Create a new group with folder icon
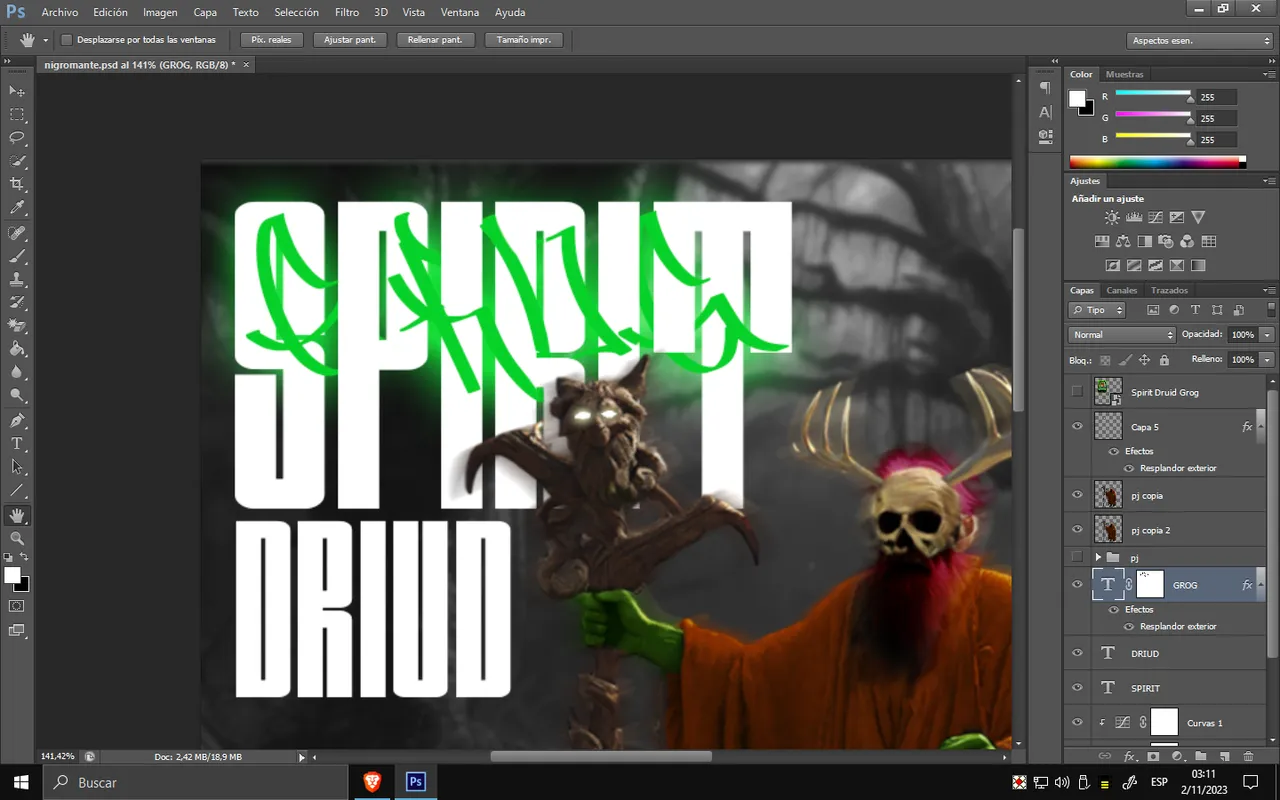Viewport: 1280px width, 800px height. click(1200, 757)
